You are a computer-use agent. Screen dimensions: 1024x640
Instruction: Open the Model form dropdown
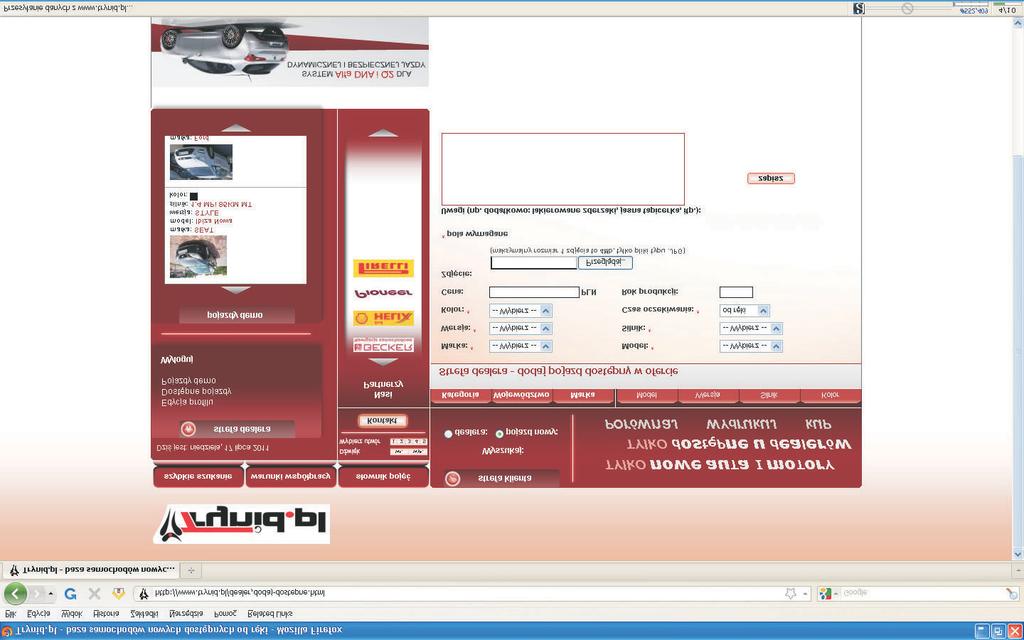(751, 346)
